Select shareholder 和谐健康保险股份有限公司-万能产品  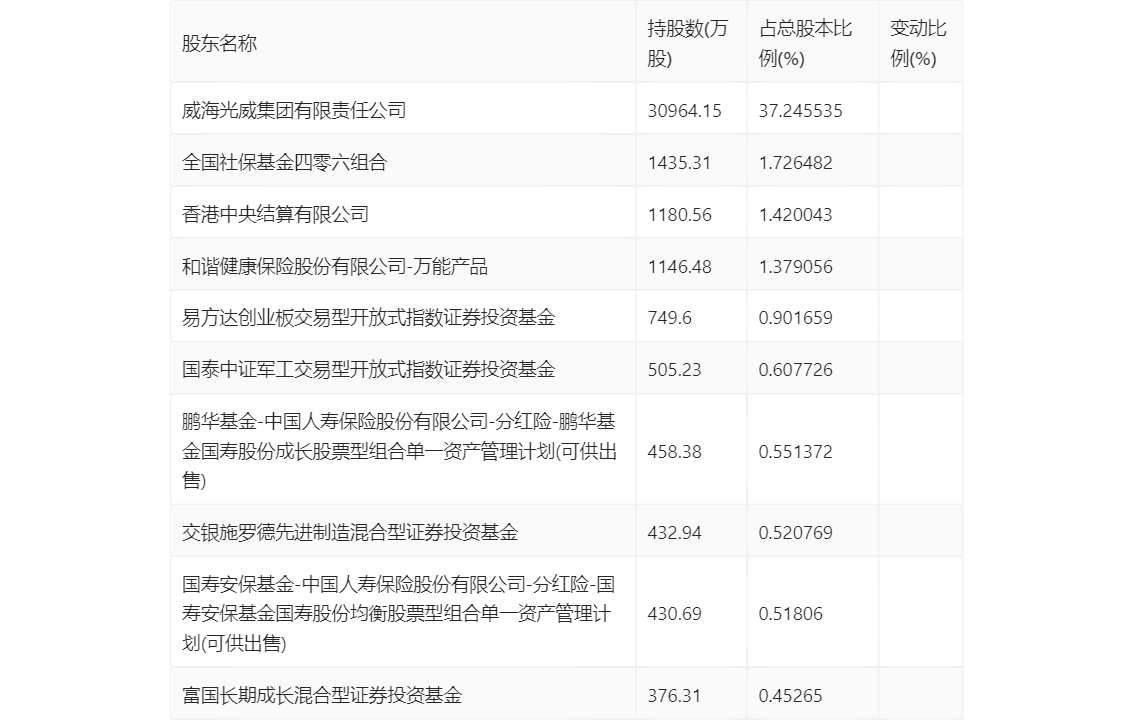335,267
